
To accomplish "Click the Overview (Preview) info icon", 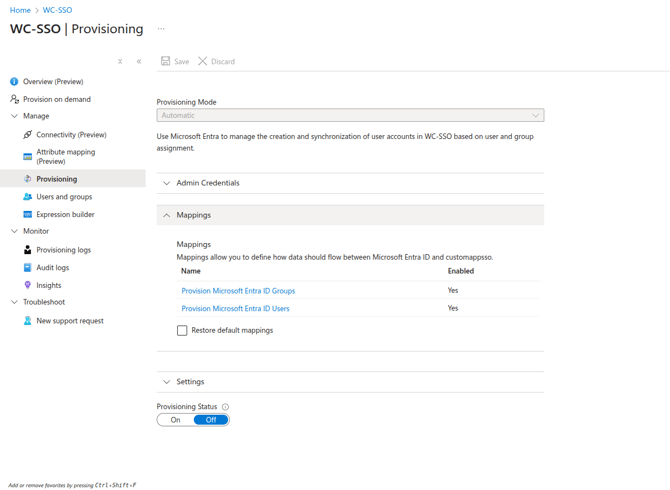I will (14, 82).
